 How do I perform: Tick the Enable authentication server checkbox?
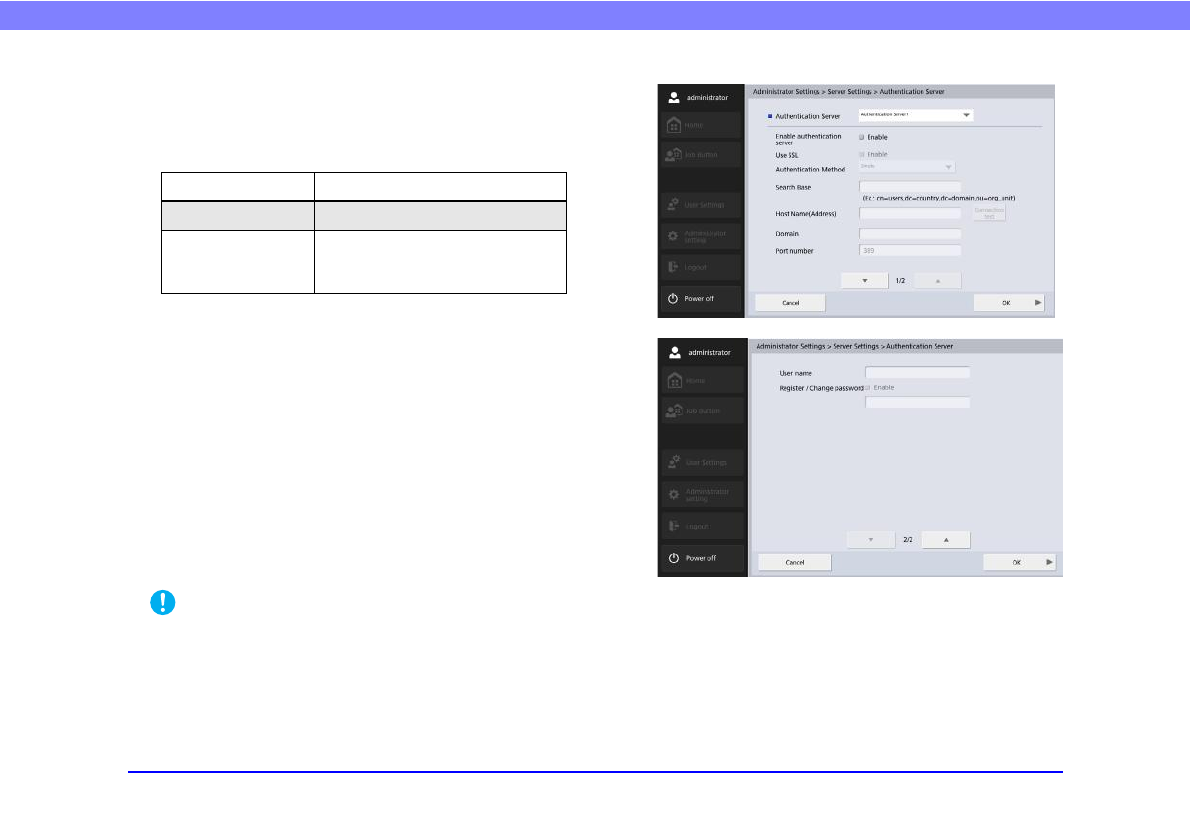click(x=862, y=137)
